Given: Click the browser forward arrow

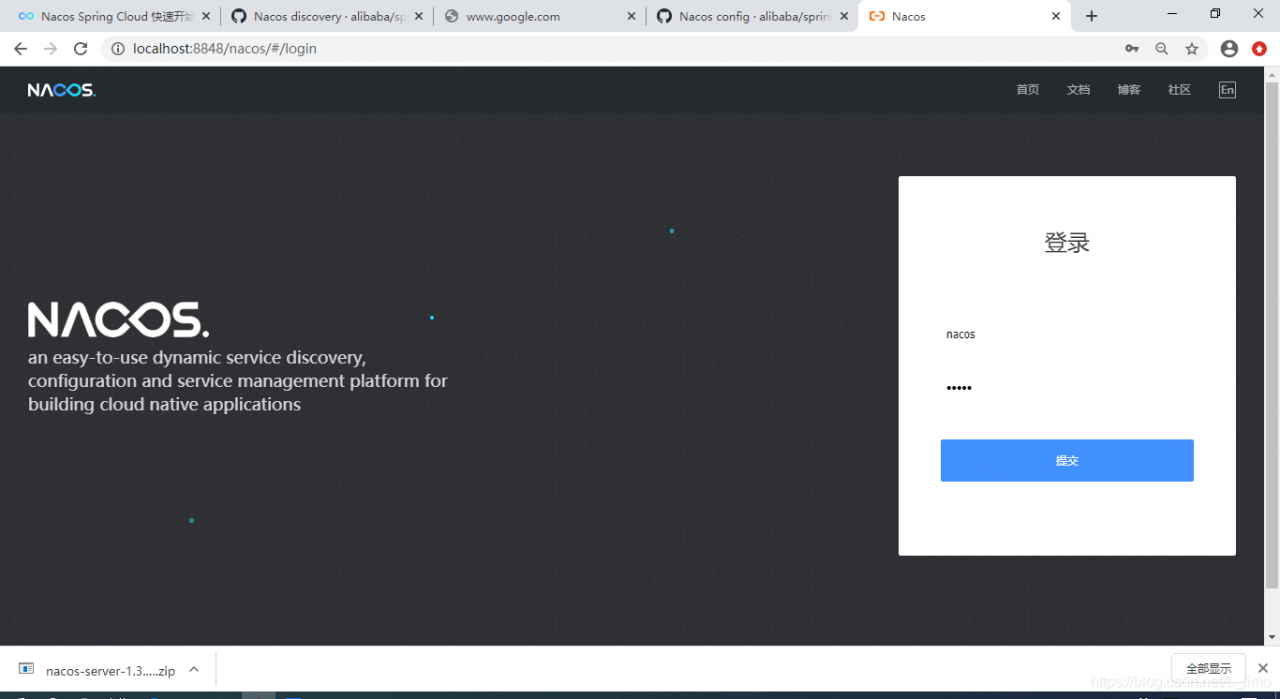Looking at the screenshot, I should [50, 48].
